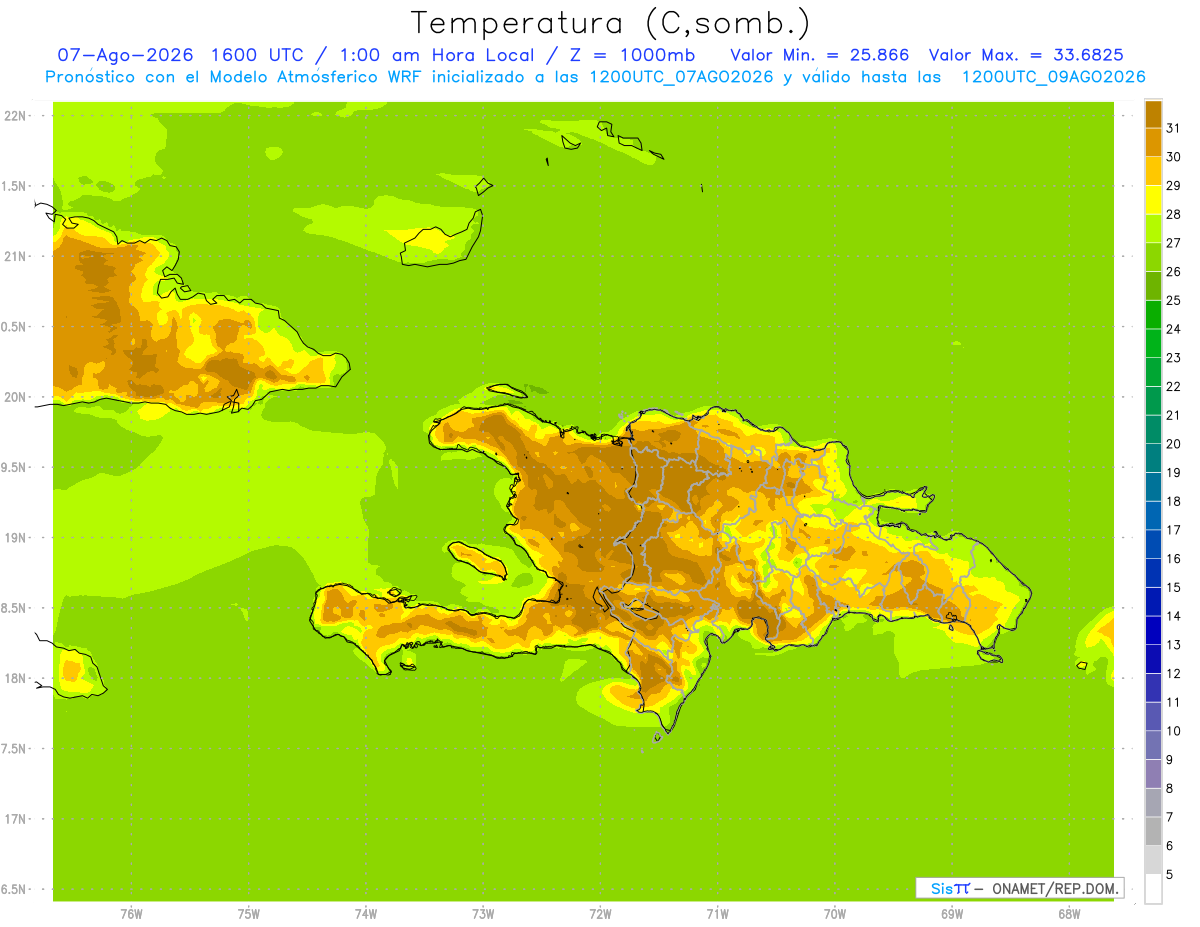Click the latitude label "7.5N"
The image size is (1200, 927).
[x=14, y=749]
